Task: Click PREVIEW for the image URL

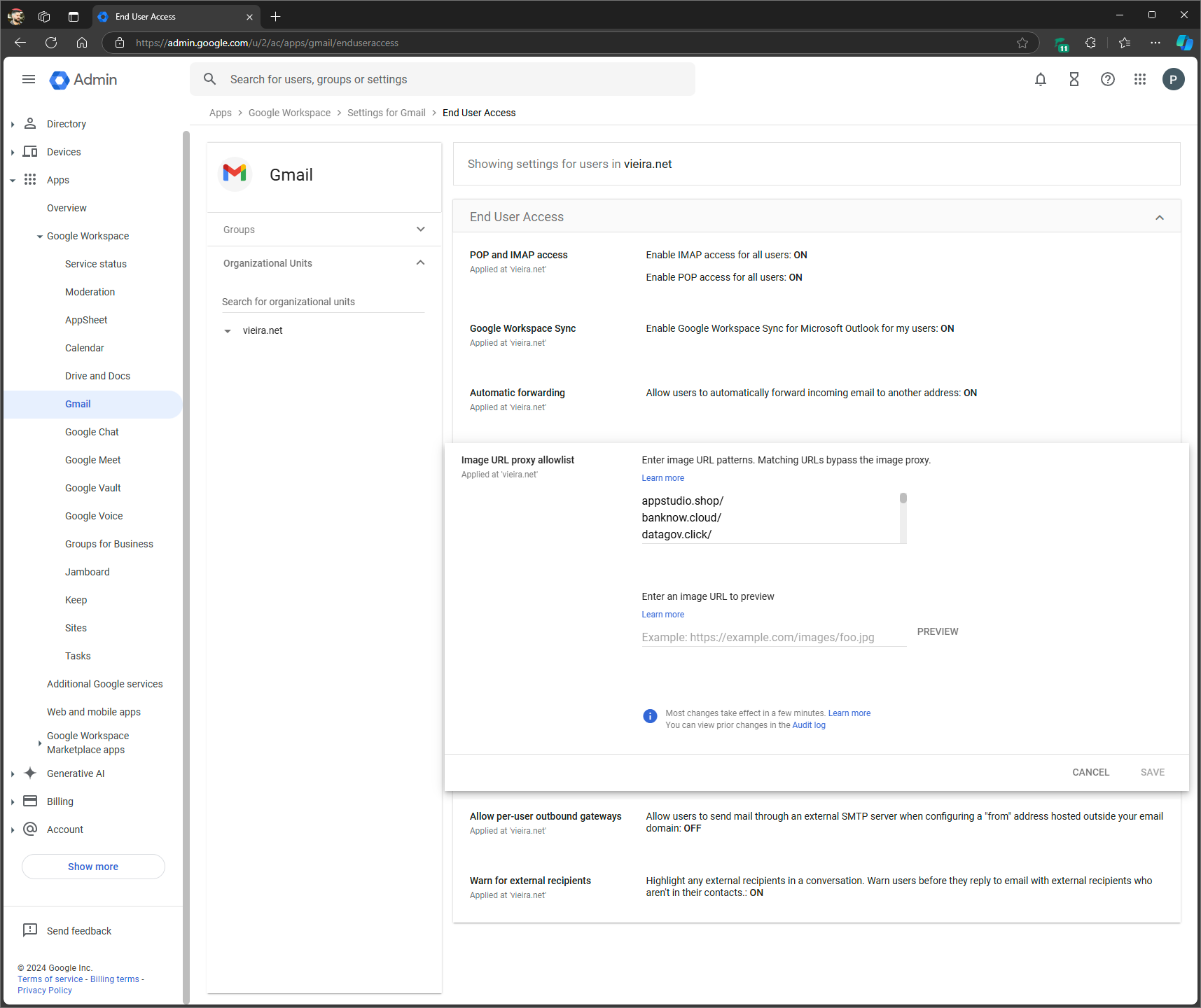Action: coord(938,631)
